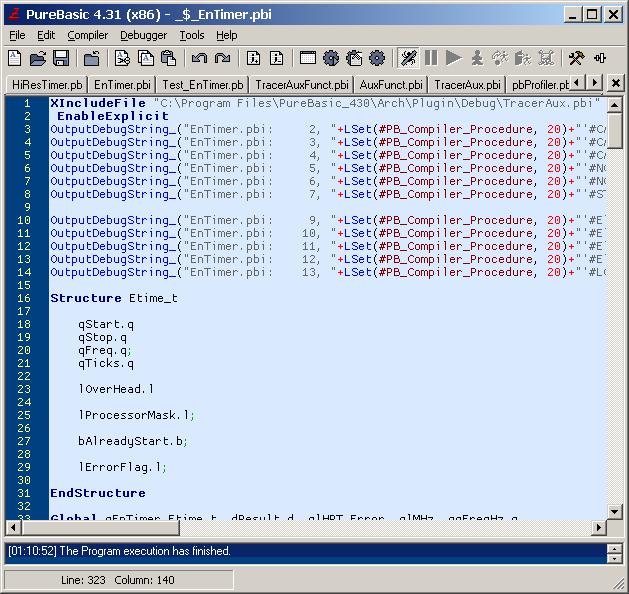
Task: Open the Tools menu
Action: 192,35
